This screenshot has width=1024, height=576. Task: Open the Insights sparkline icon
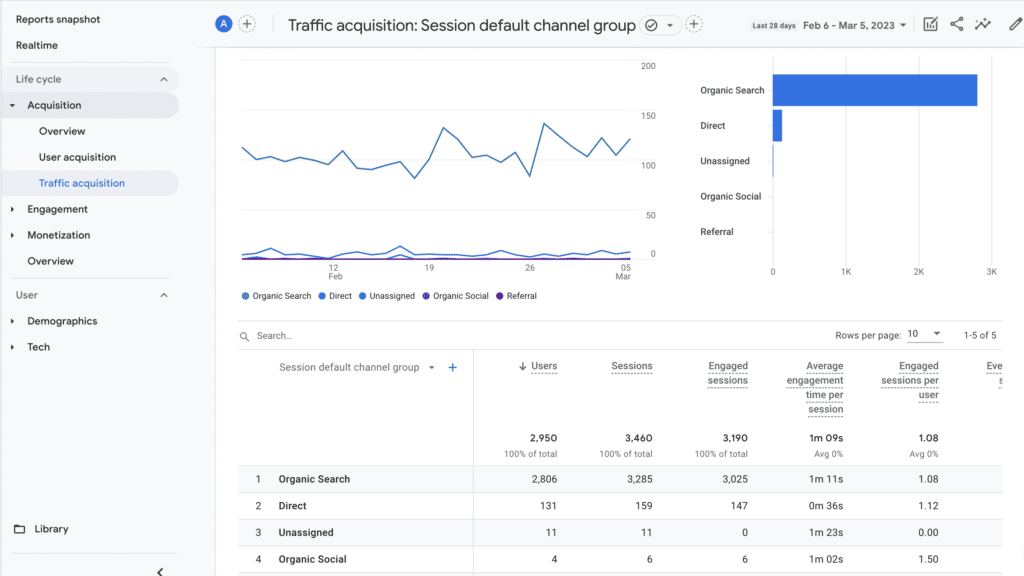984,25
